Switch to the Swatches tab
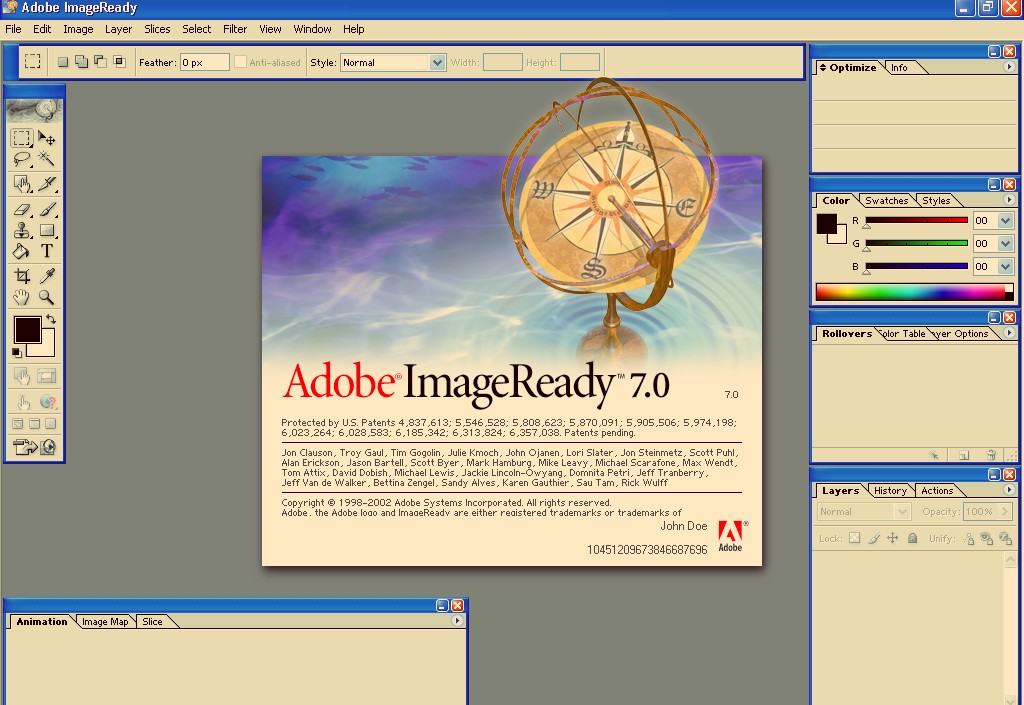Image resolution: width=1024 pixels, height=705 pixels. click(886, 200)
